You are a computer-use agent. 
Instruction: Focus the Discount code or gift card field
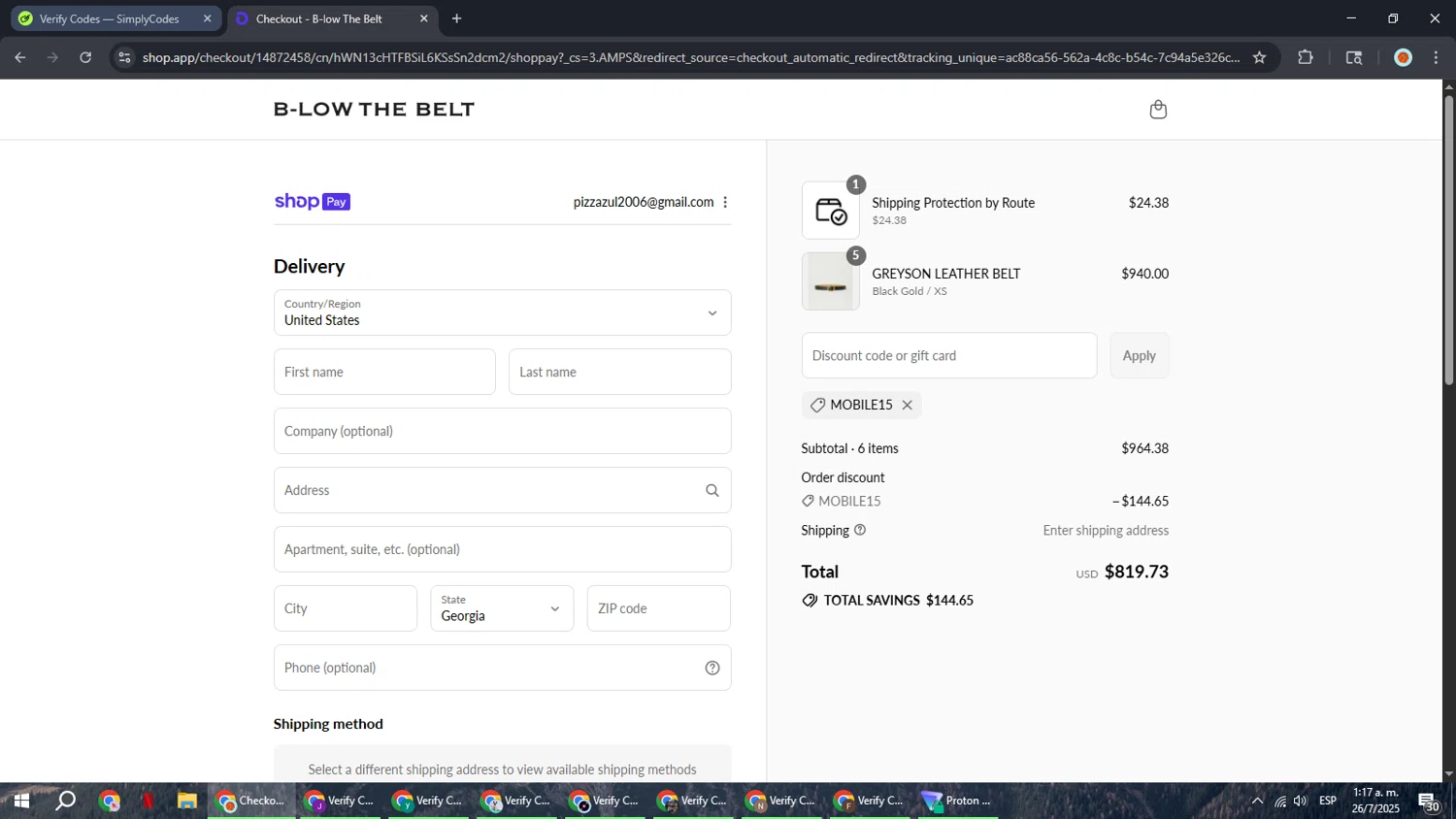[949, 355]
